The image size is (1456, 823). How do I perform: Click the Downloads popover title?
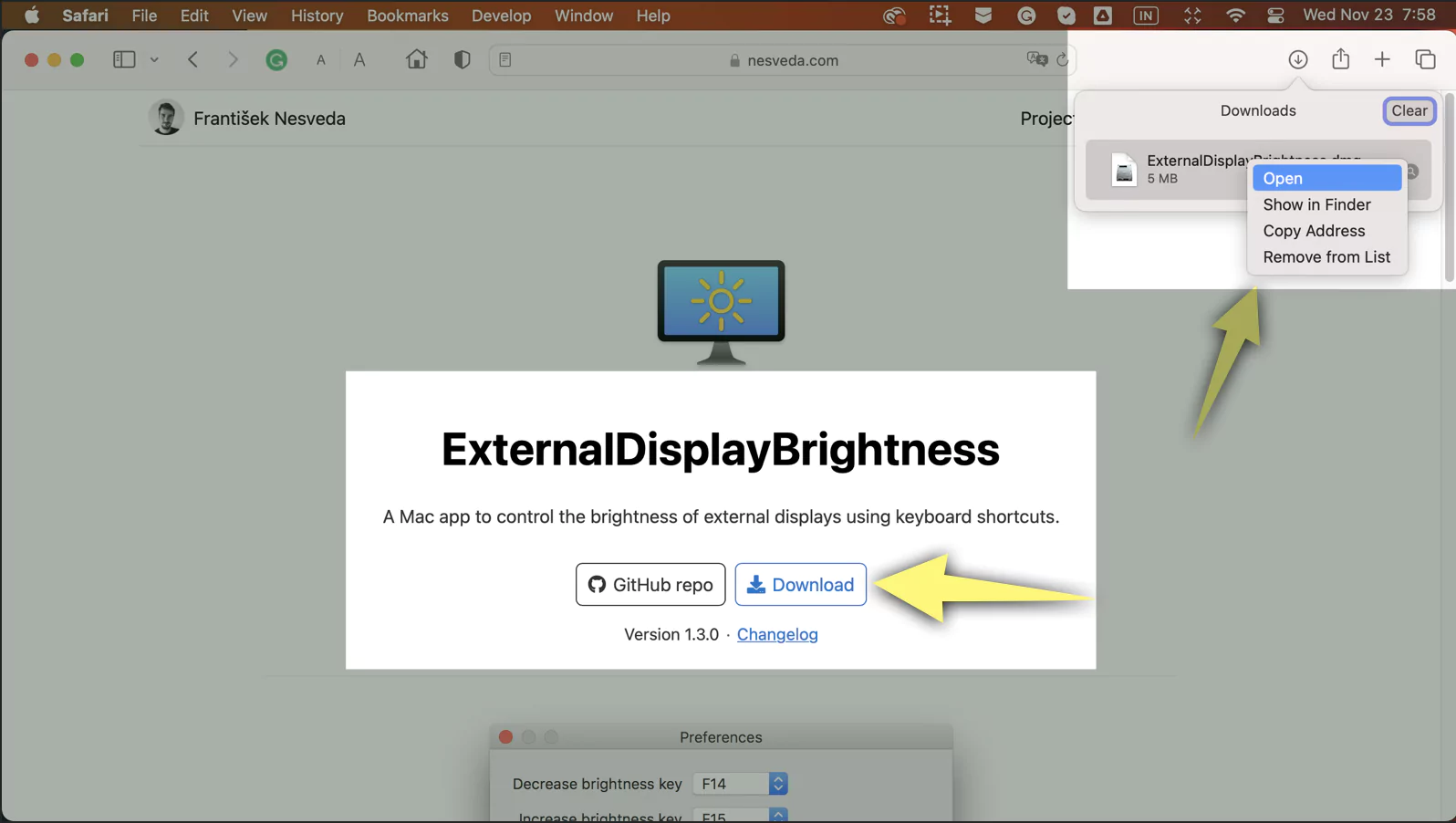pyautogui.click(x=1258, y=110)
